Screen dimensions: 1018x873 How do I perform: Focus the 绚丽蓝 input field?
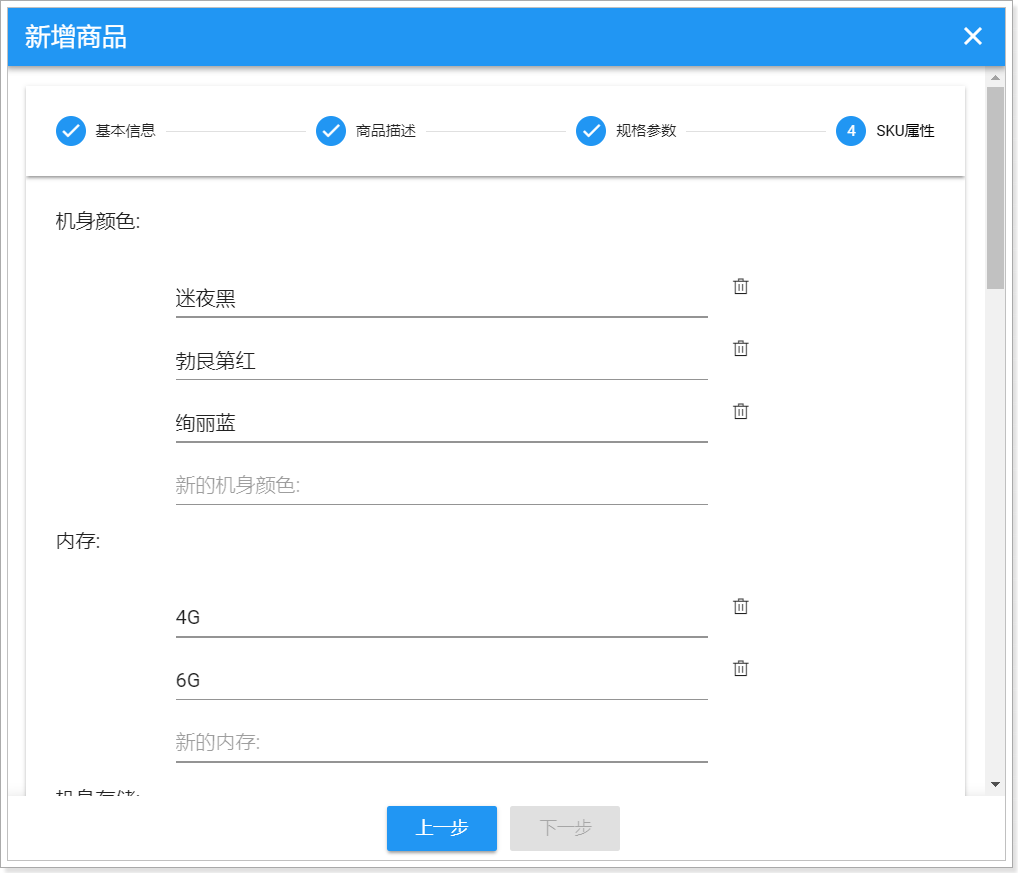440,423
